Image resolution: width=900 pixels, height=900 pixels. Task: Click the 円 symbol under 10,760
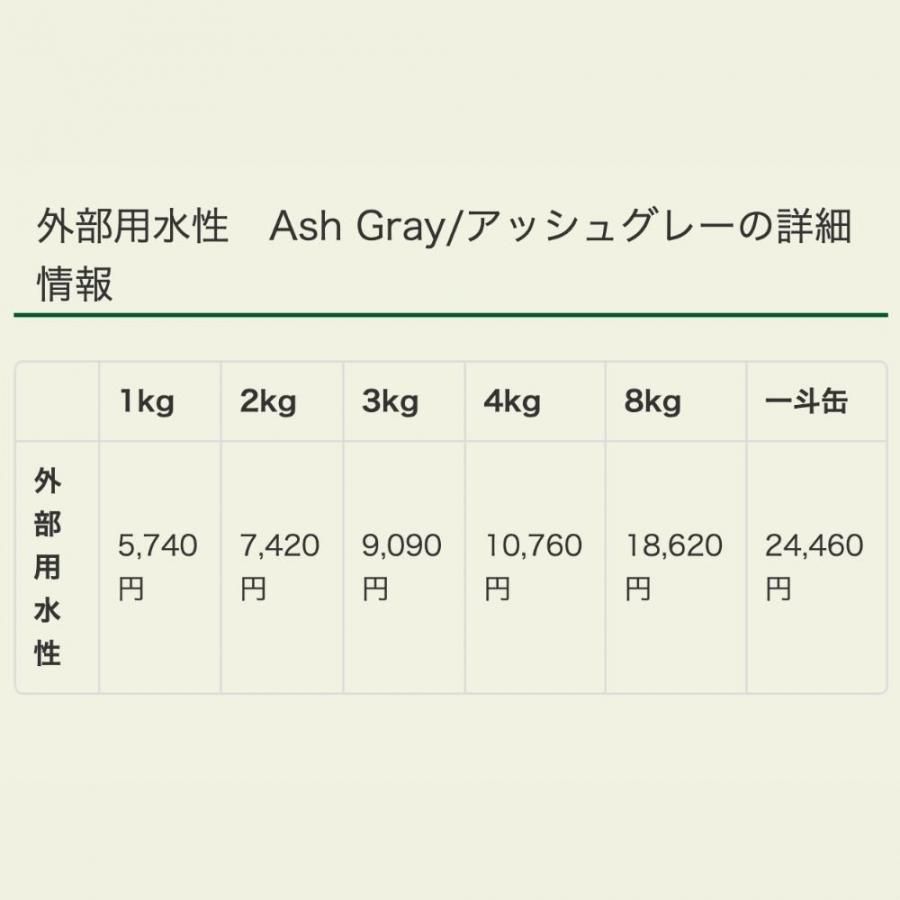(x=497, y=589)
